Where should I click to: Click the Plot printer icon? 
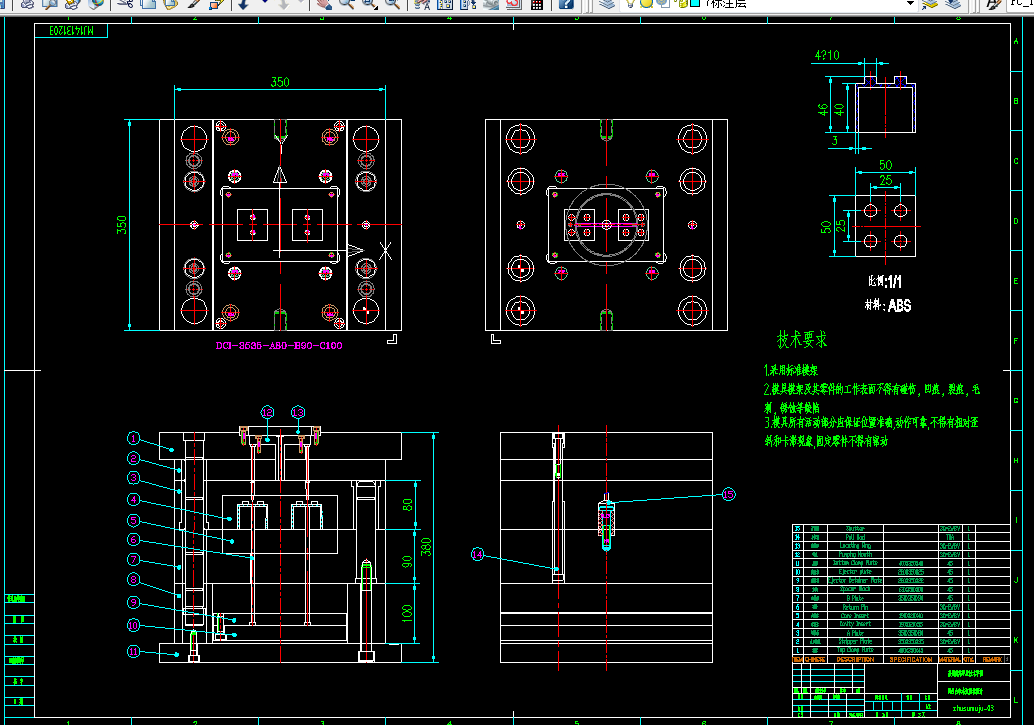pos(27,4)
